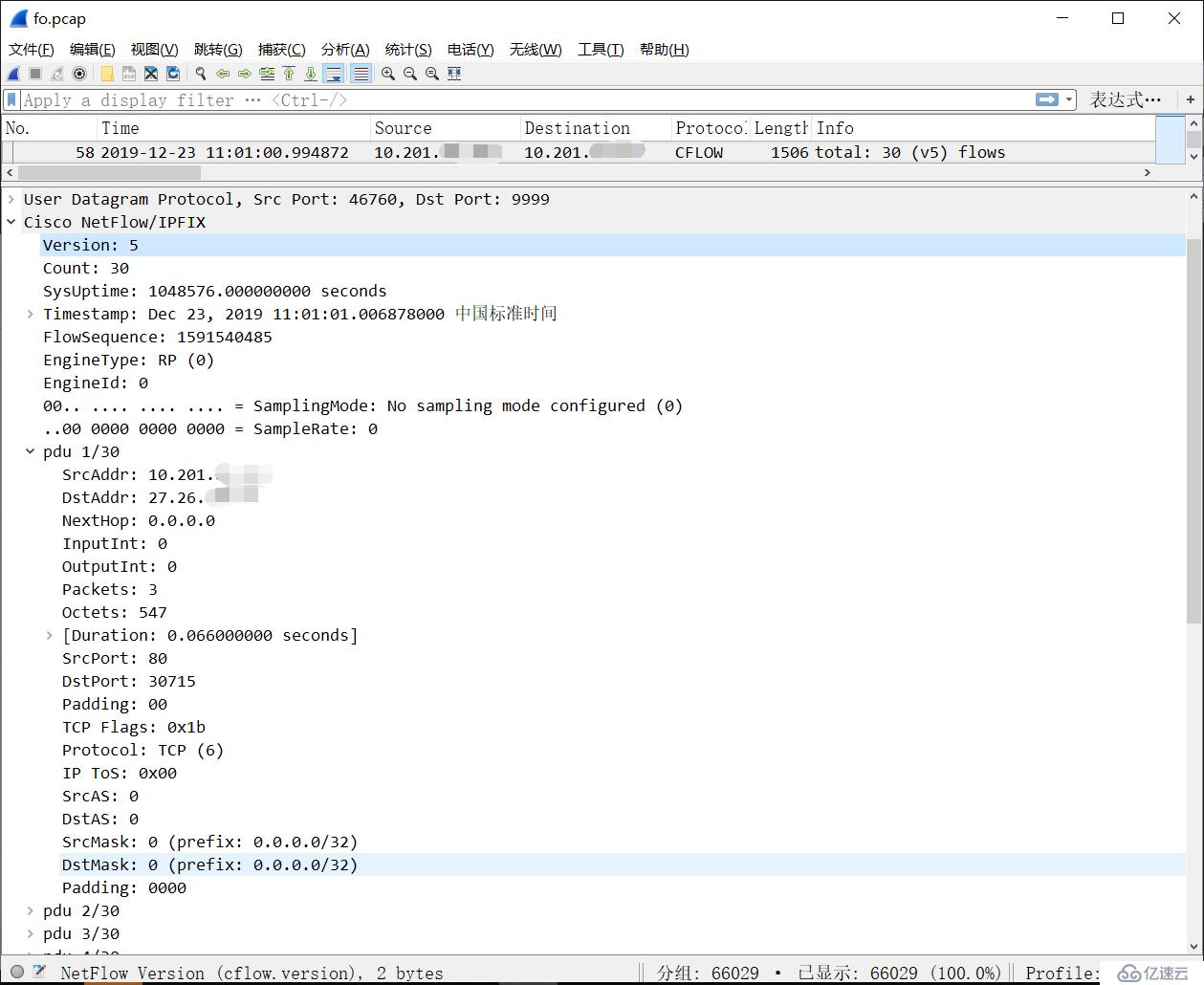Open the 无线(W) menu
Image resolution: width=1204 pixels, height=985 pixels.
click(536, 50)
